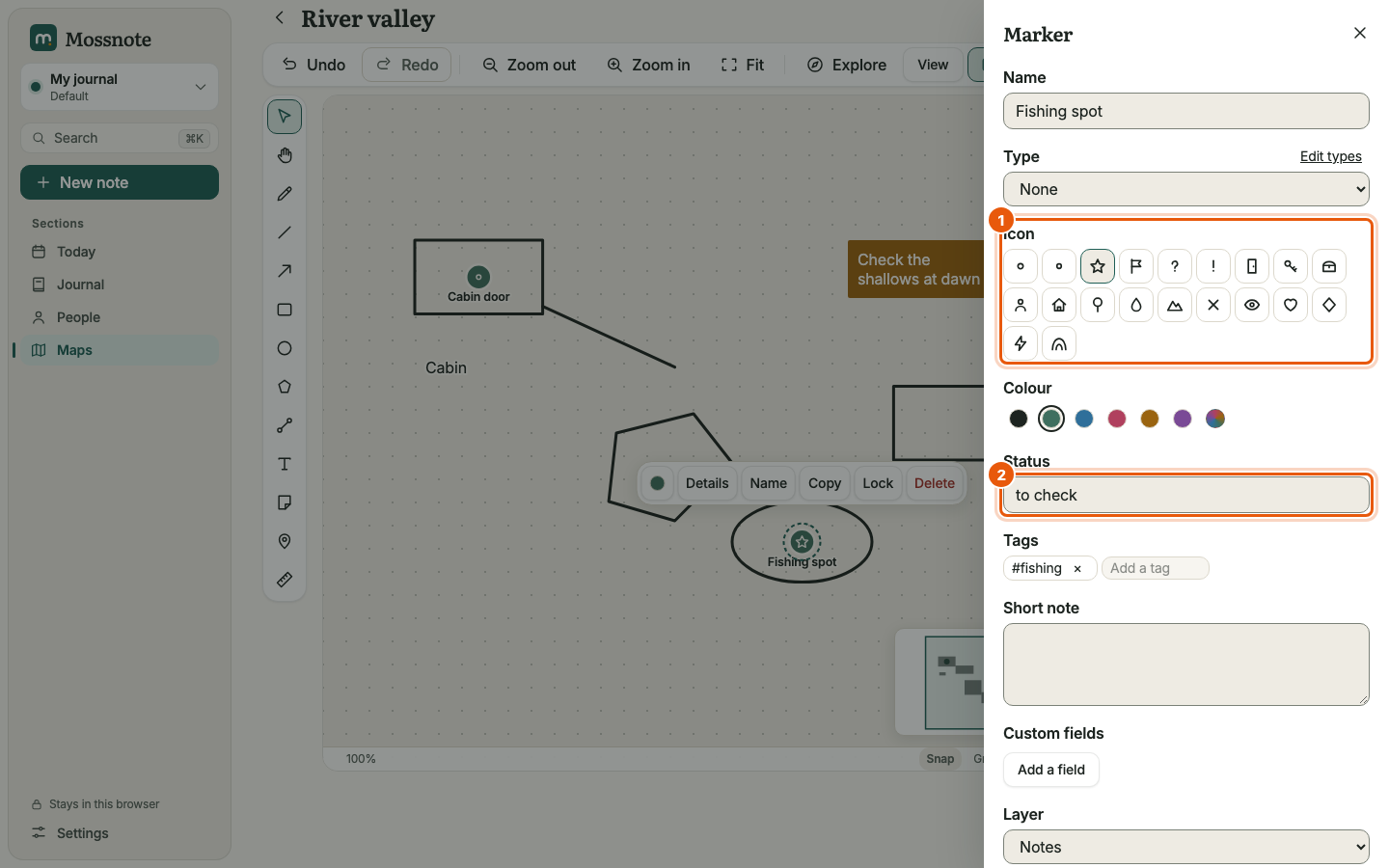The height and width of the screenshot is (868, 1389).
Task: Pick the treasure chest marker icon
Action: point(1329,266)
